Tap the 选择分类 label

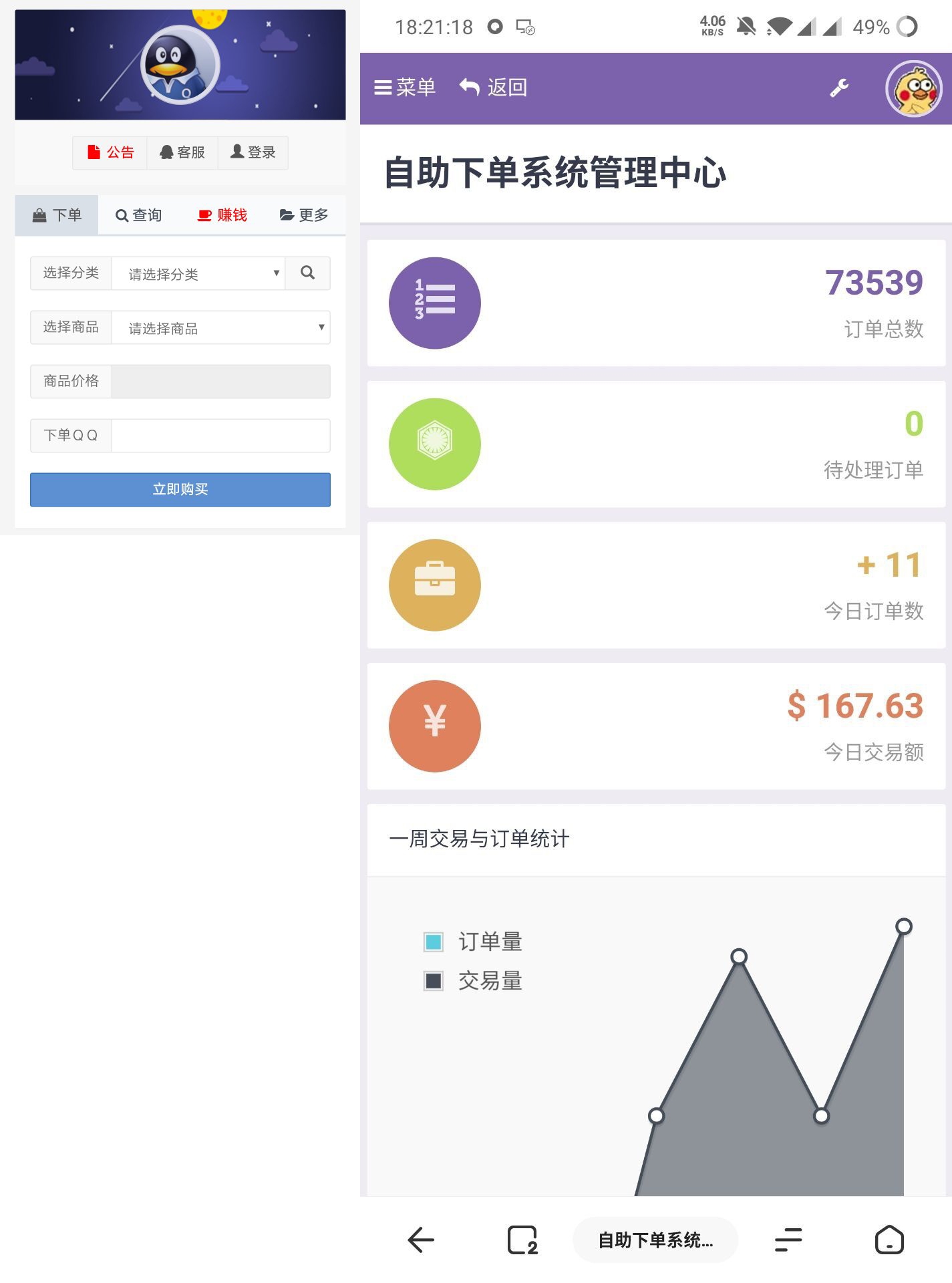71,273
